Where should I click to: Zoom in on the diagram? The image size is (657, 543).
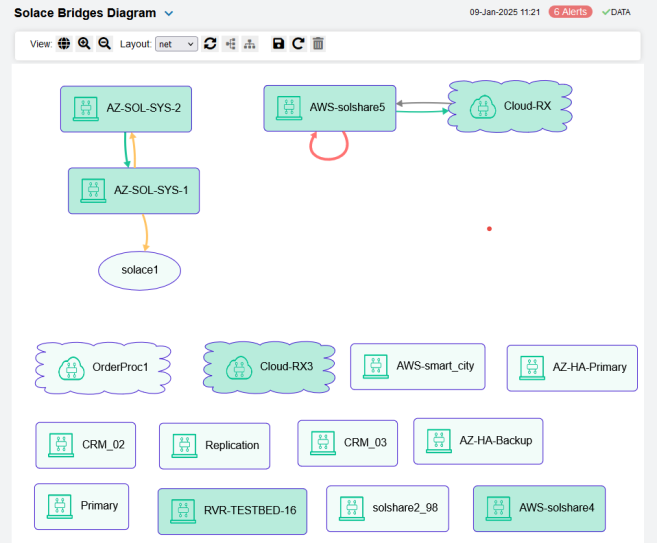coord(84,44)
